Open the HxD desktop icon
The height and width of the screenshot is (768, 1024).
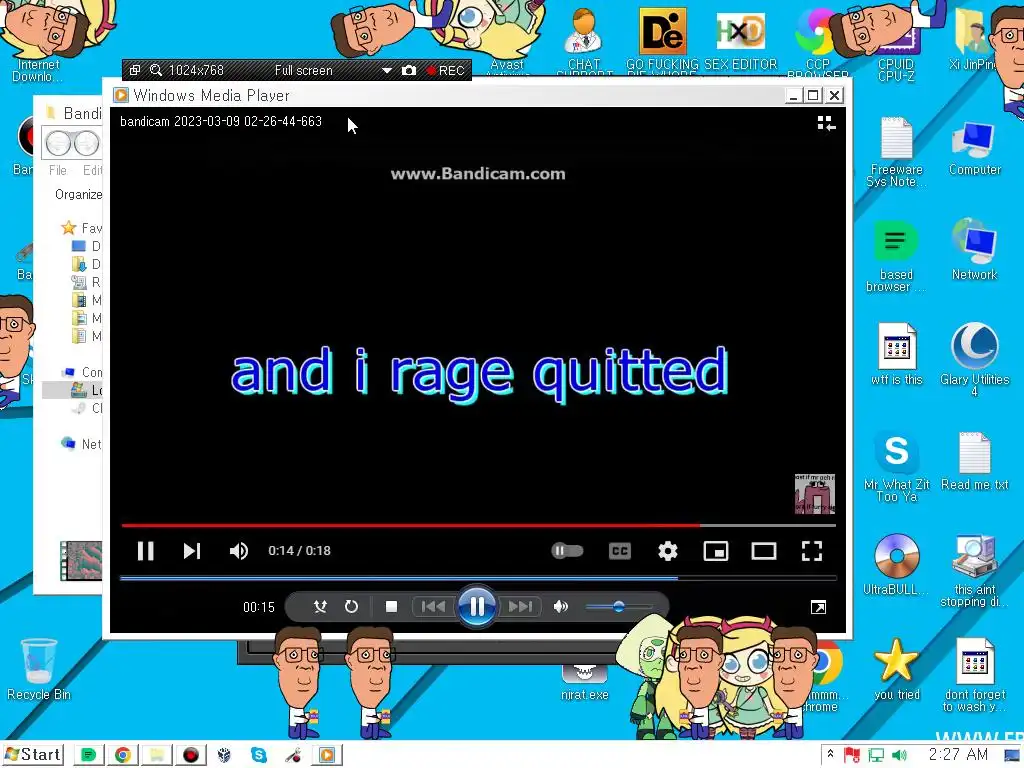point(740,36)
